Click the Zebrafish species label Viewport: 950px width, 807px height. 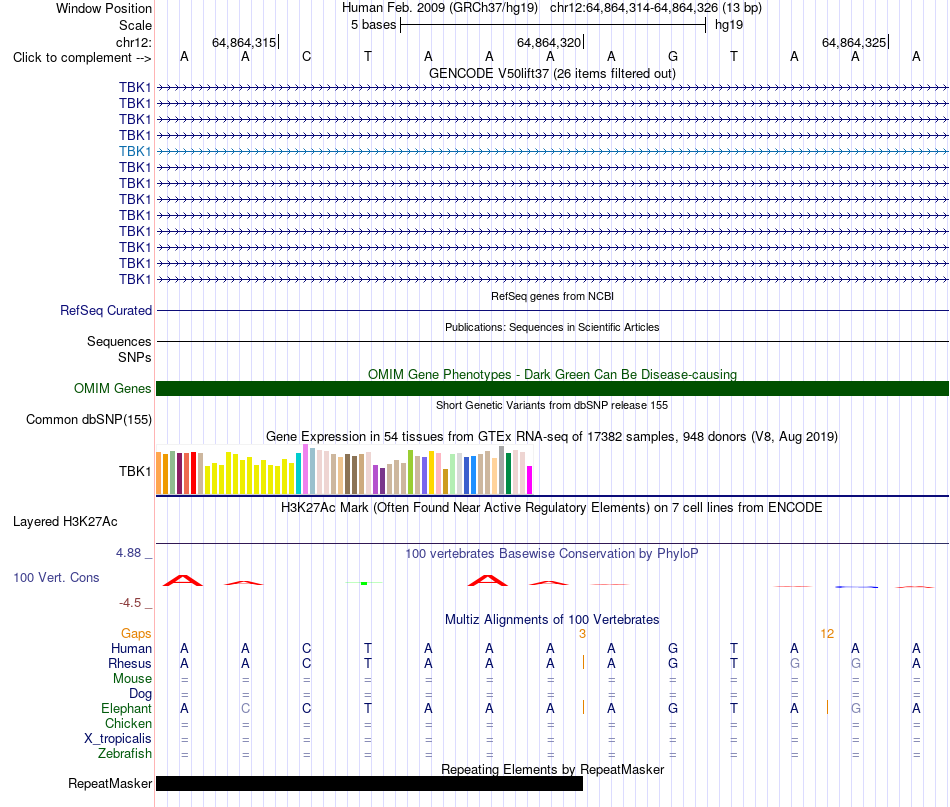[125, 754]
